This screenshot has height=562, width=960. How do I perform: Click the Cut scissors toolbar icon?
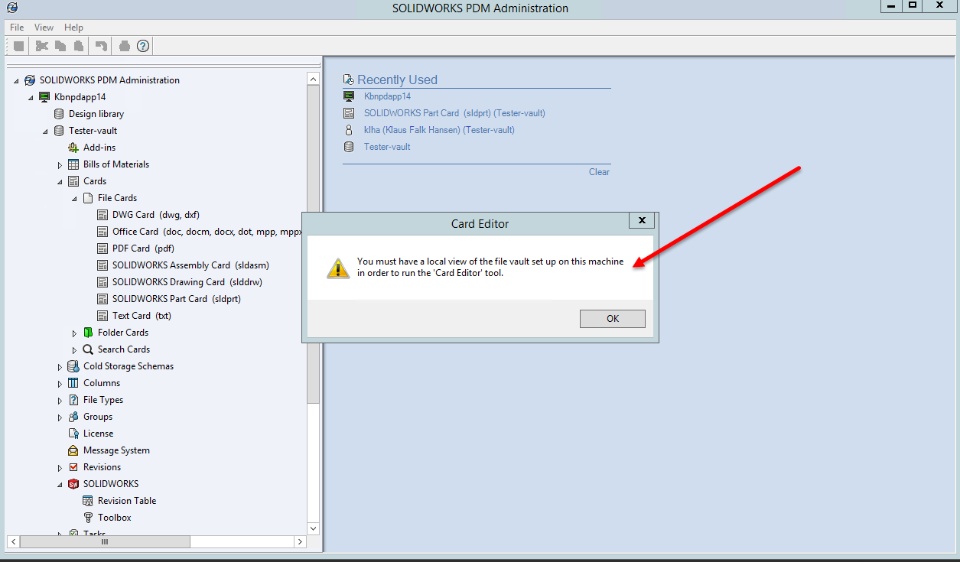pos(42,46)
